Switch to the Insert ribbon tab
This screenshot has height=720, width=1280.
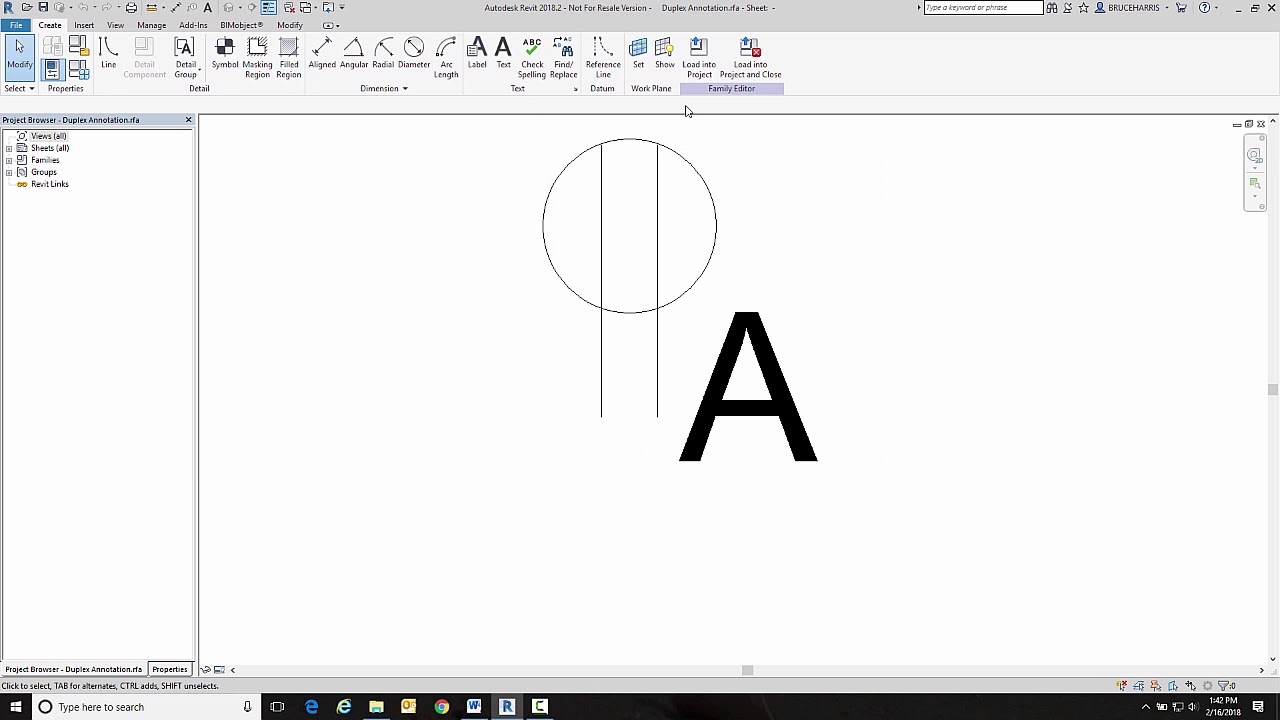click(x=84, y=25)
